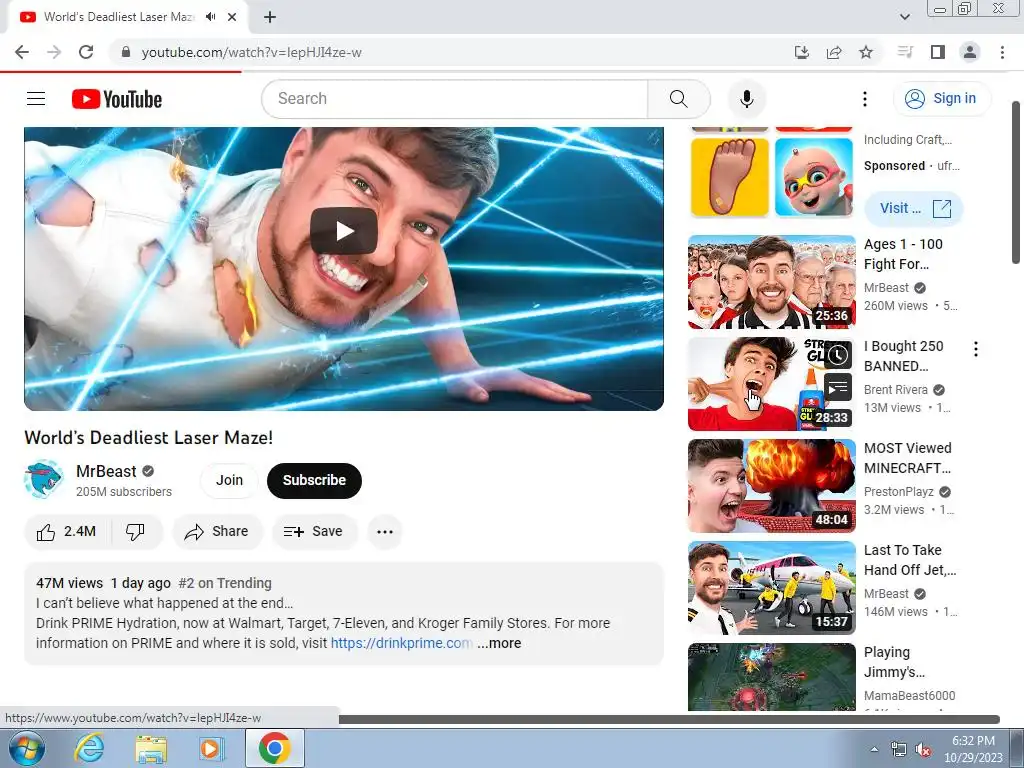The width and height of the screenshot is (1024, 768).
Task: Open options menu for I Bought 250 BANNED
Action: (x=976, y=349)
